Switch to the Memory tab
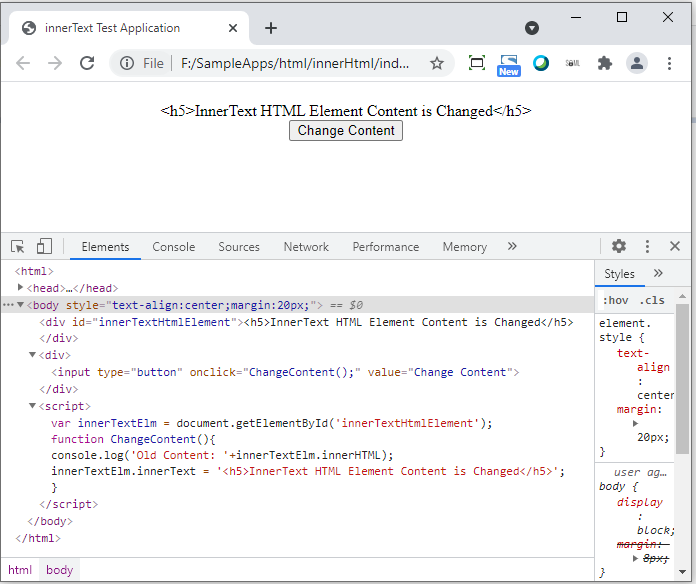696x584 pixels. (465, 247)
